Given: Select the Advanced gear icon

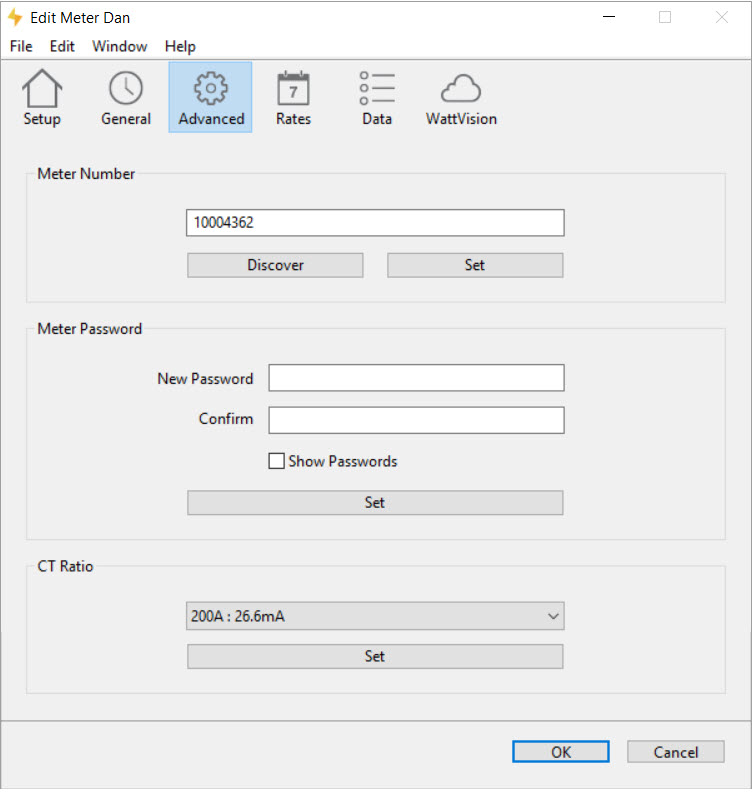Looking at the screenshot, I should (x=211, y=97).
